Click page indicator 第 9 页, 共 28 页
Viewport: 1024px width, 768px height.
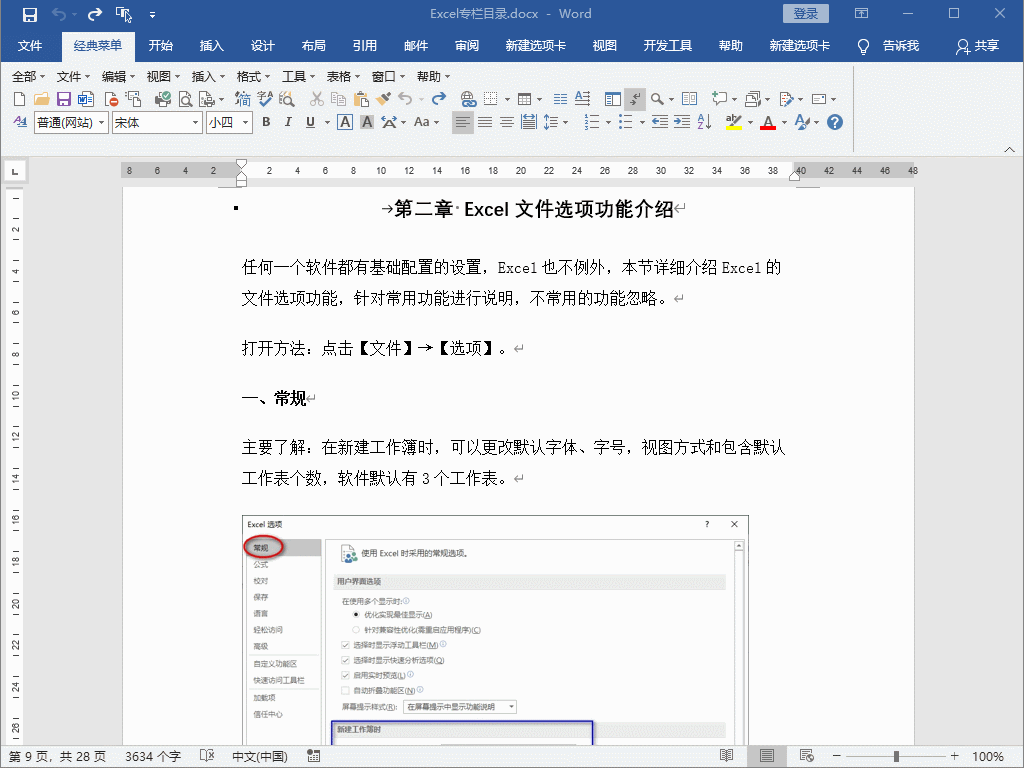(57, 756)
